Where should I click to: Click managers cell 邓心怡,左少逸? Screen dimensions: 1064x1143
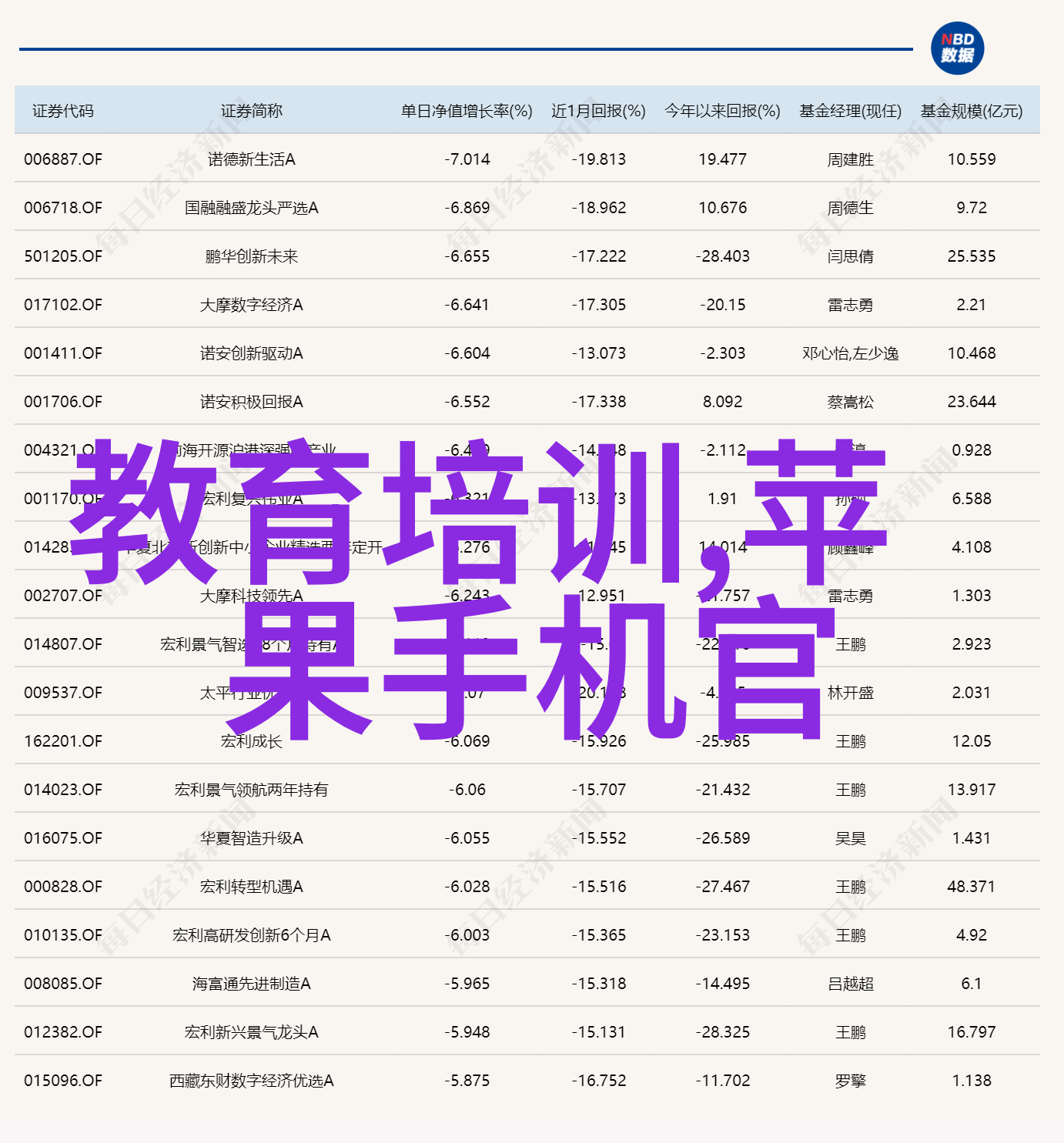pos(851,353)
